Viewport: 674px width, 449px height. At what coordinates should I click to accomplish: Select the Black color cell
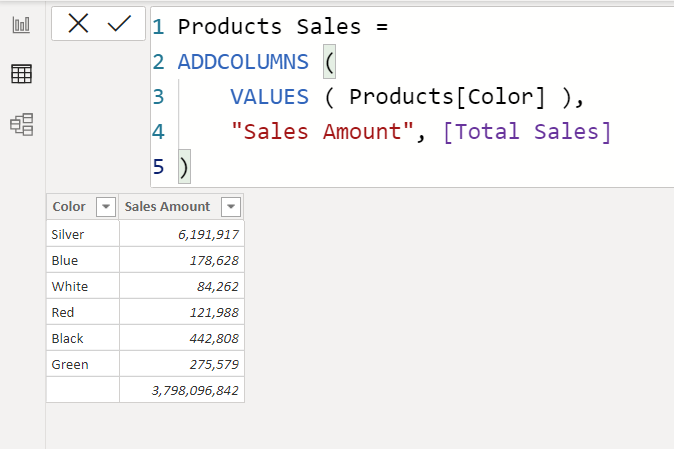click(x=83, y=338)
